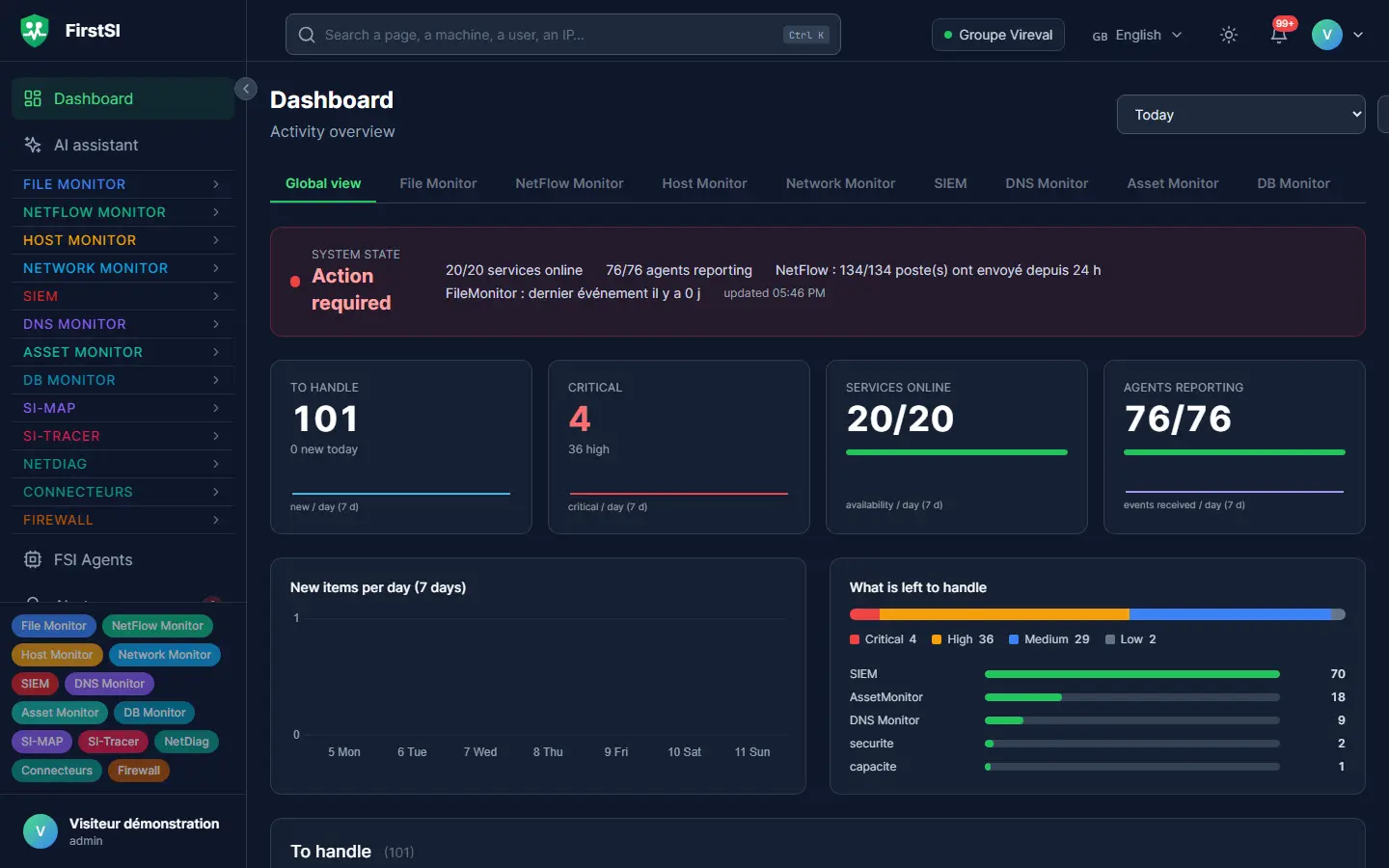Click the user avatar V in header
1389x868 pixels.
coord(1327,35)
